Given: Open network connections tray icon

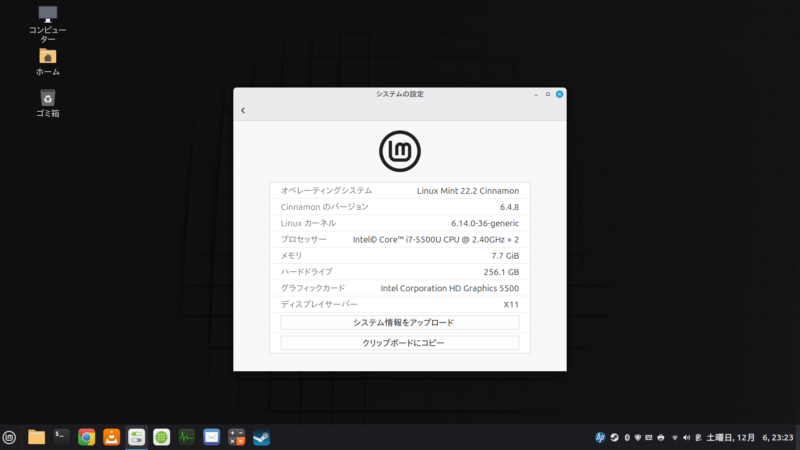Looking at the screenshot, I should (674, 437).
